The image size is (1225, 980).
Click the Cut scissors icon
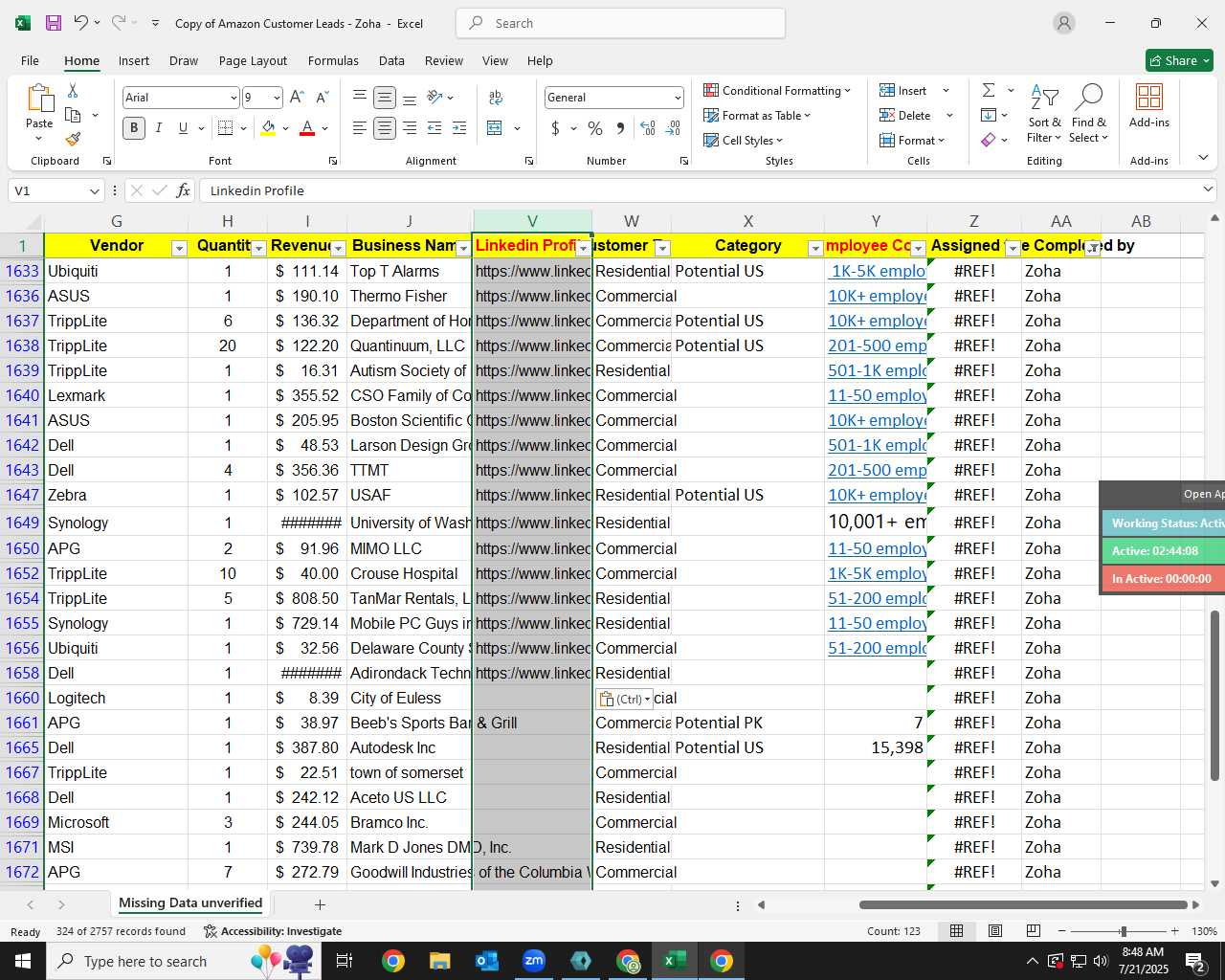coord(73,91)
